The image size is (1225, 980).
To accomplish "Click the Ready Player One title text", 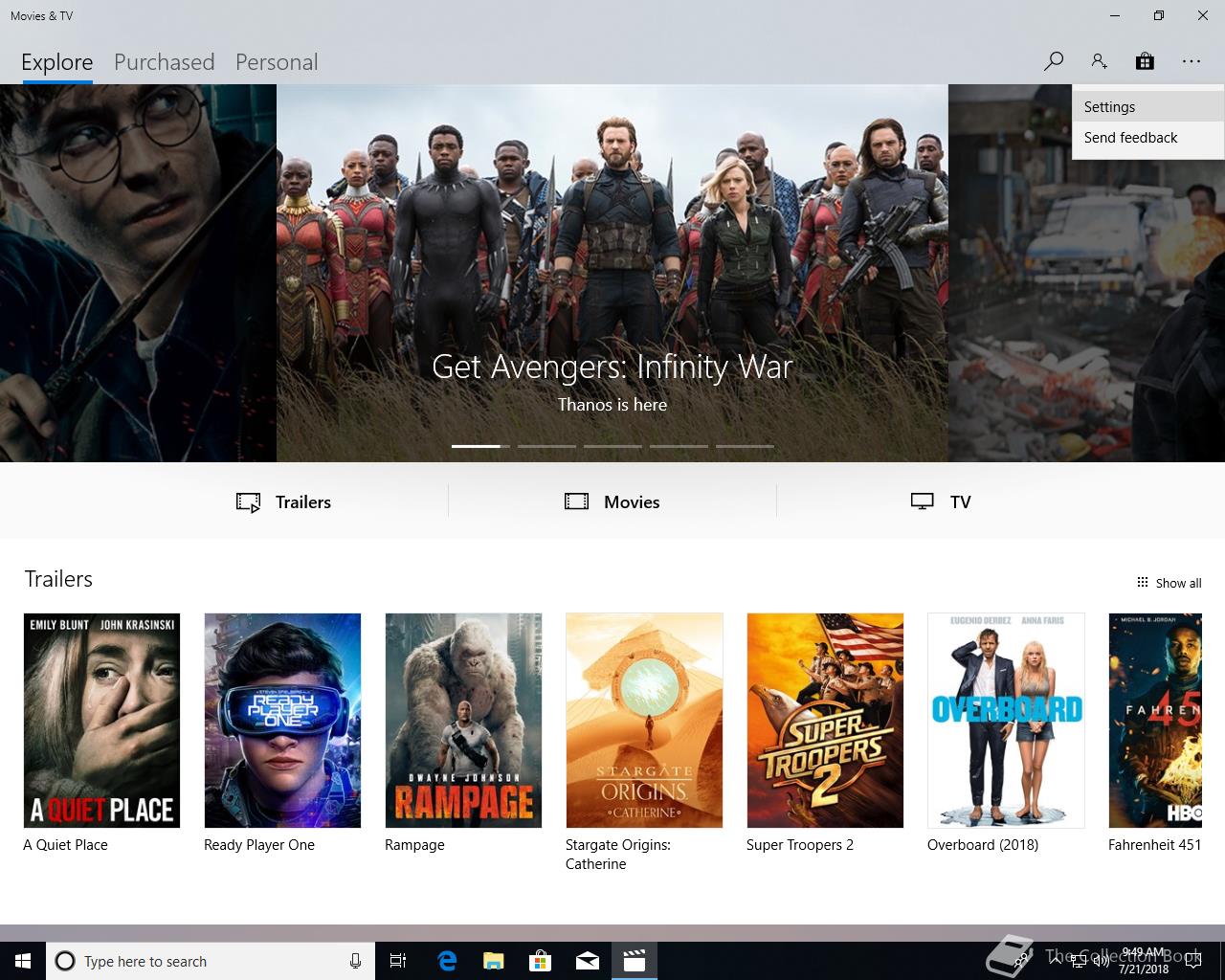I will (x=259, y=845).
